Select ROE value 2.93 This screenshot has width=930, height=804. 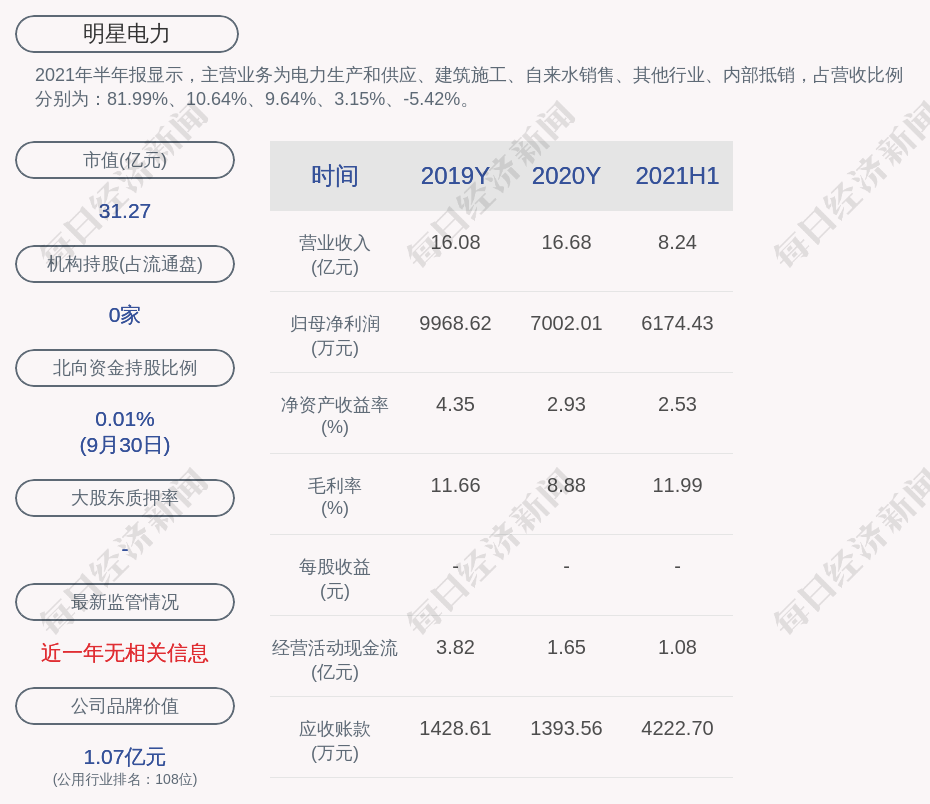(x=566, y=404)
